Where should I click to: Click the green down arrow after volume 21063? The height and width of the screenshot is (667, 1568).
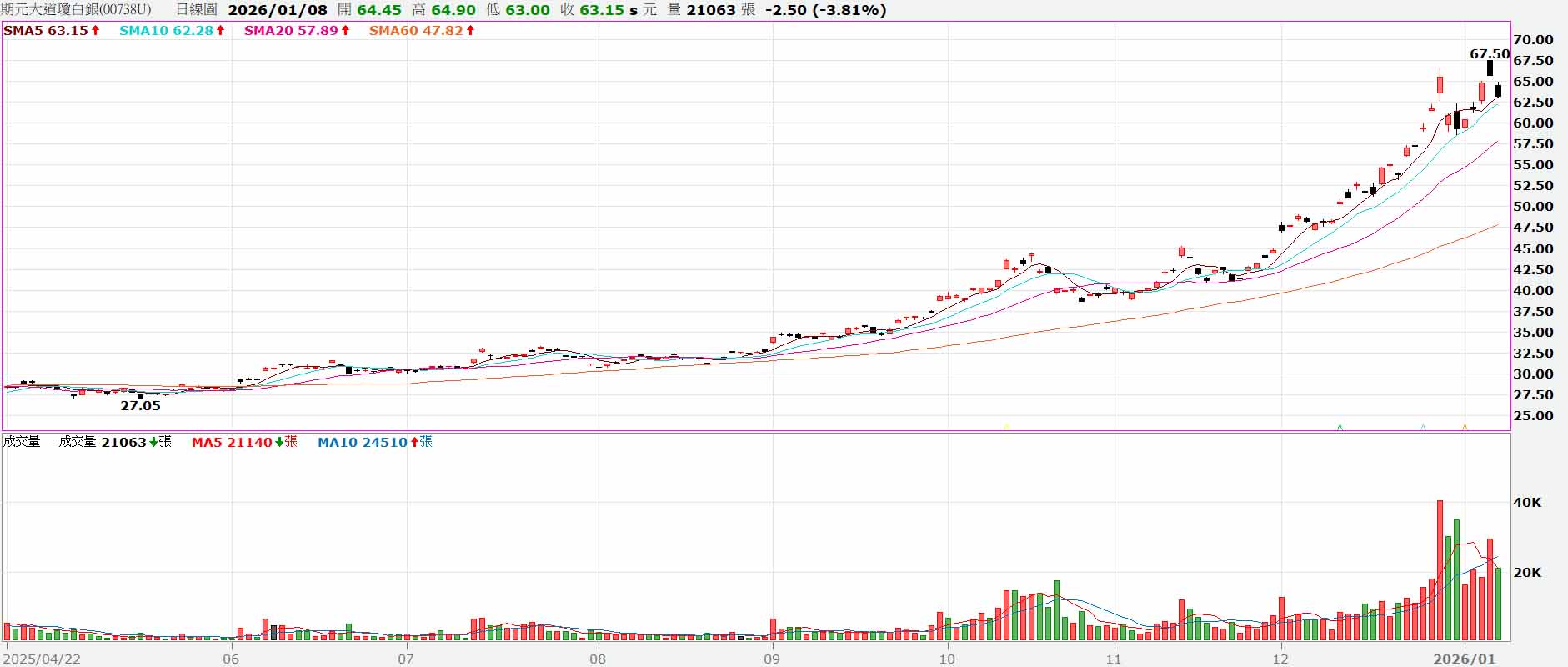[153, 442]
